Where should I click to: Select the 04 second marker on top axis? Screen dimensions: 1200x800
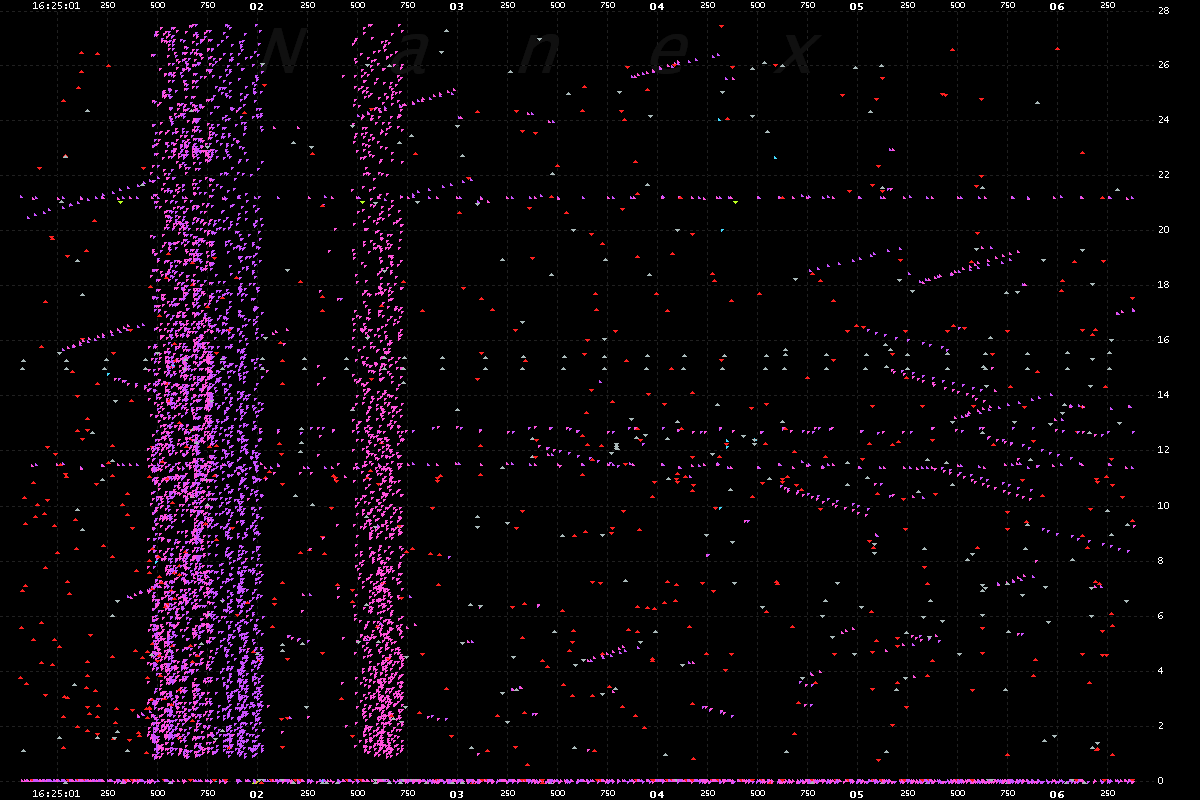pyautogui.click(x=657, y=6)
